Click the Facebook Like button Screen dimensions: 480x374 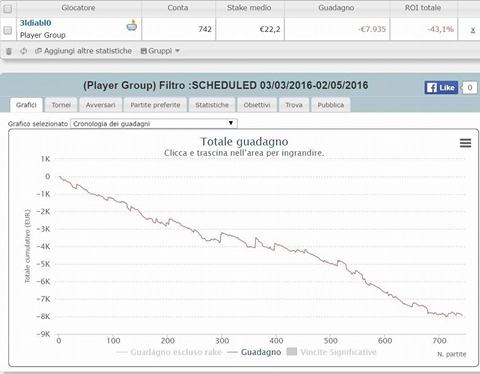[x=441, y=88]
